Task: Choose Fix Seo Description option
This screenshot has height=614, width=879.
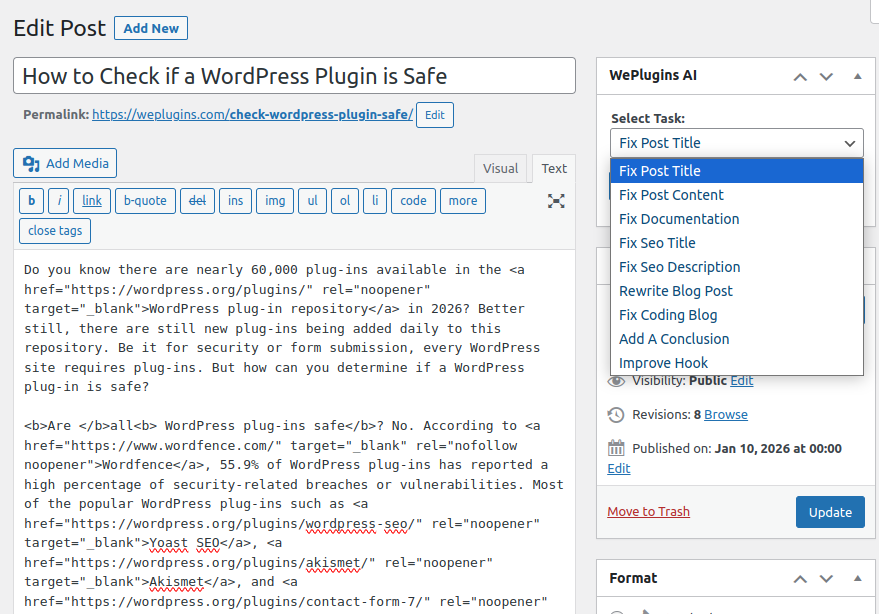Action: pyautogui.click(x=679, y=267)
